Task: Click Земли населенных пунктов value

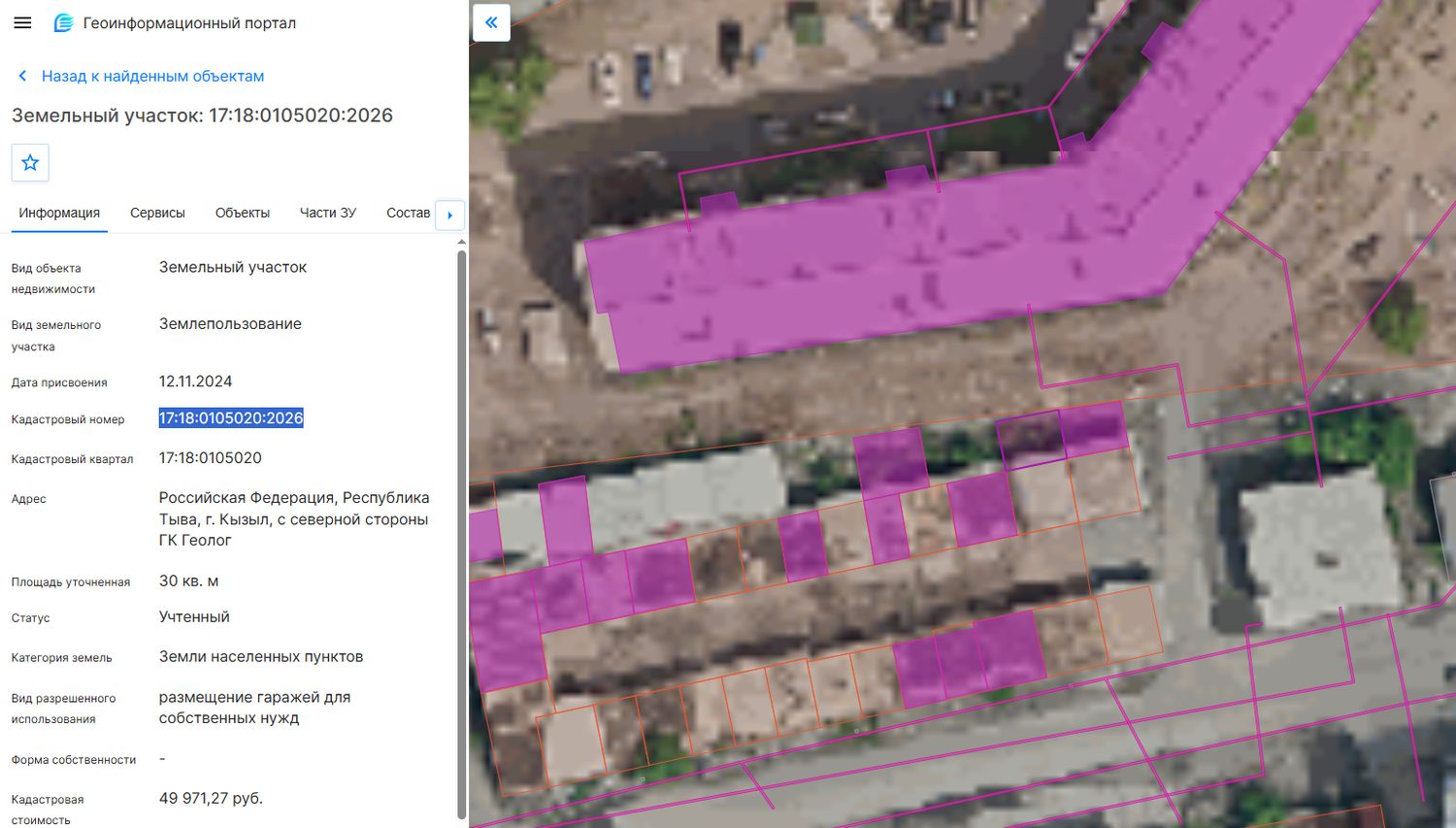Action: coord(261,657)
